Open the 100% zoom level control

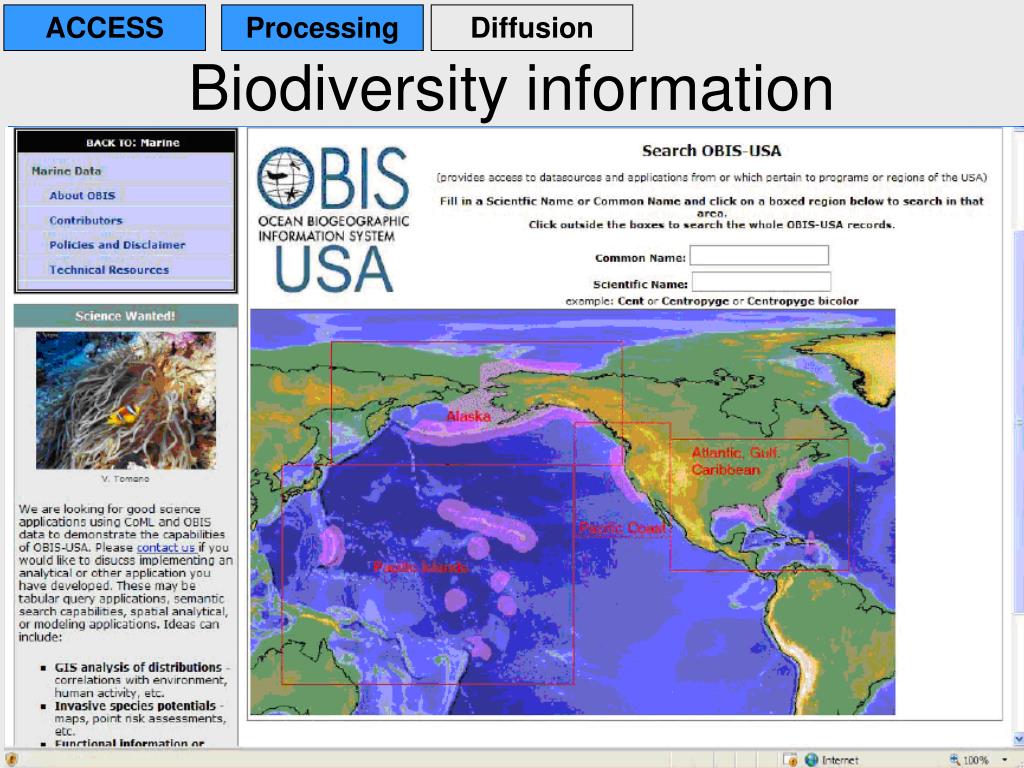(x=970, y=760)
